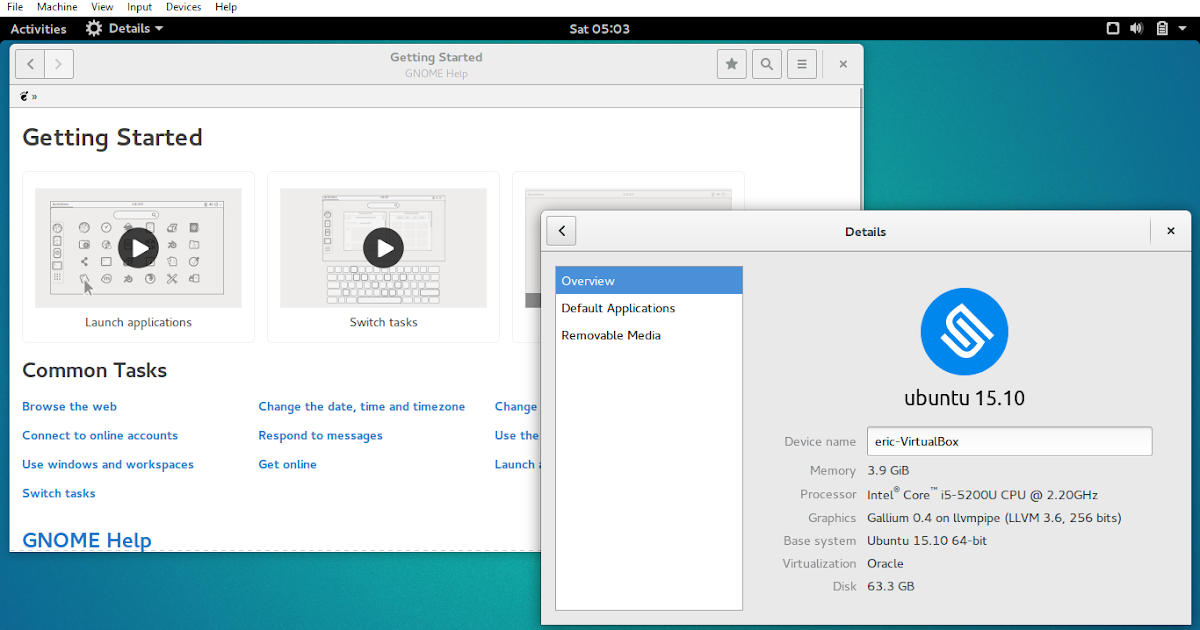Open the hamburger menu in GNOME Help

[802, 64]
